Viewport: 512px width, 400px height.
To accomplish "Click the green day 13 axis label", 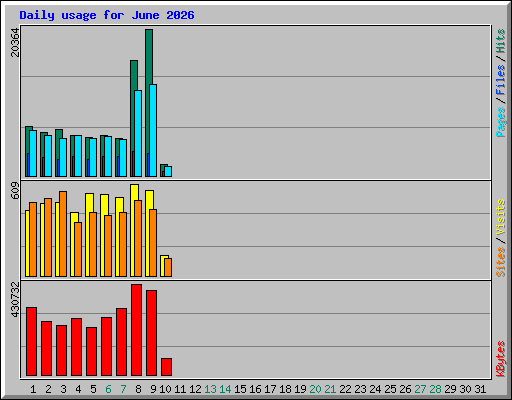I will 210,389.
